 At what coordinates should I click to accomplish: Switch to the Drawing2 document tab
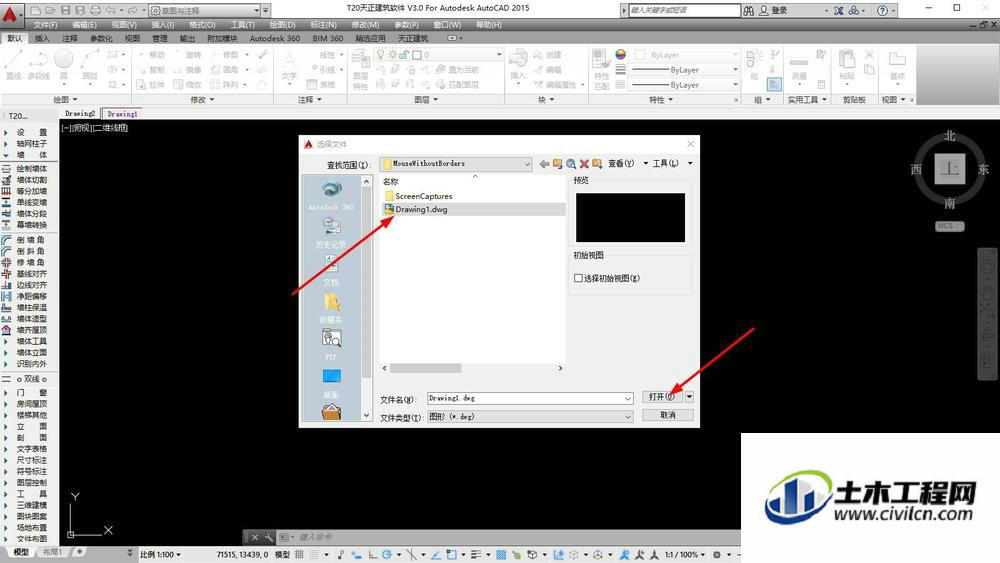(80, 113)
